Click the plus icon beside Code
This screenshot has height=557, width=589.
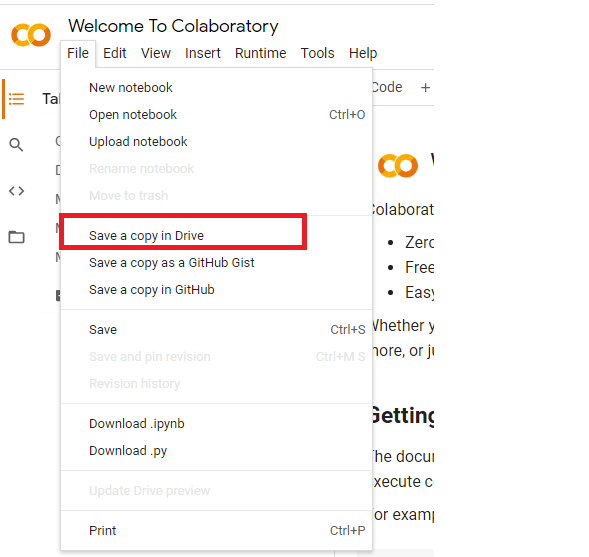(x=425, y=88)
